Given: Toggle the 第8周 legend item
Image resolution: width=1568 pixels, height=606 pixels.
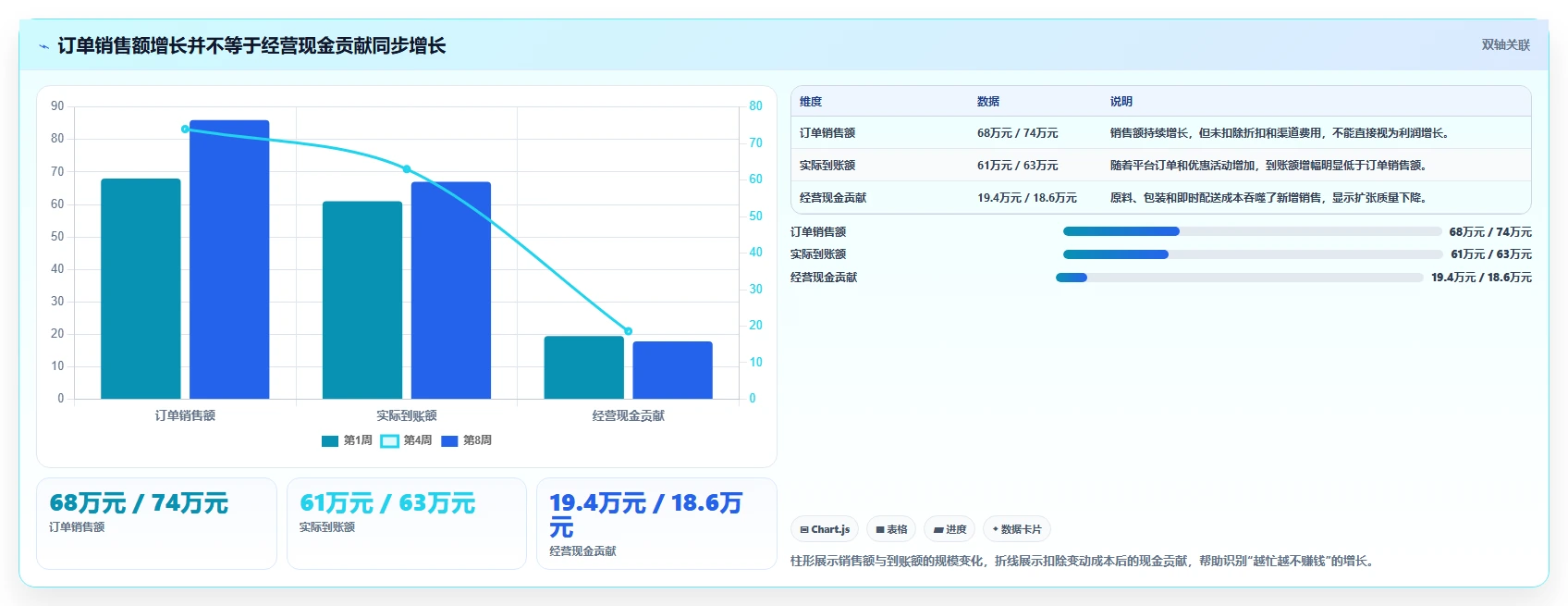Looking at the screenshot, I should click(466, 440).
